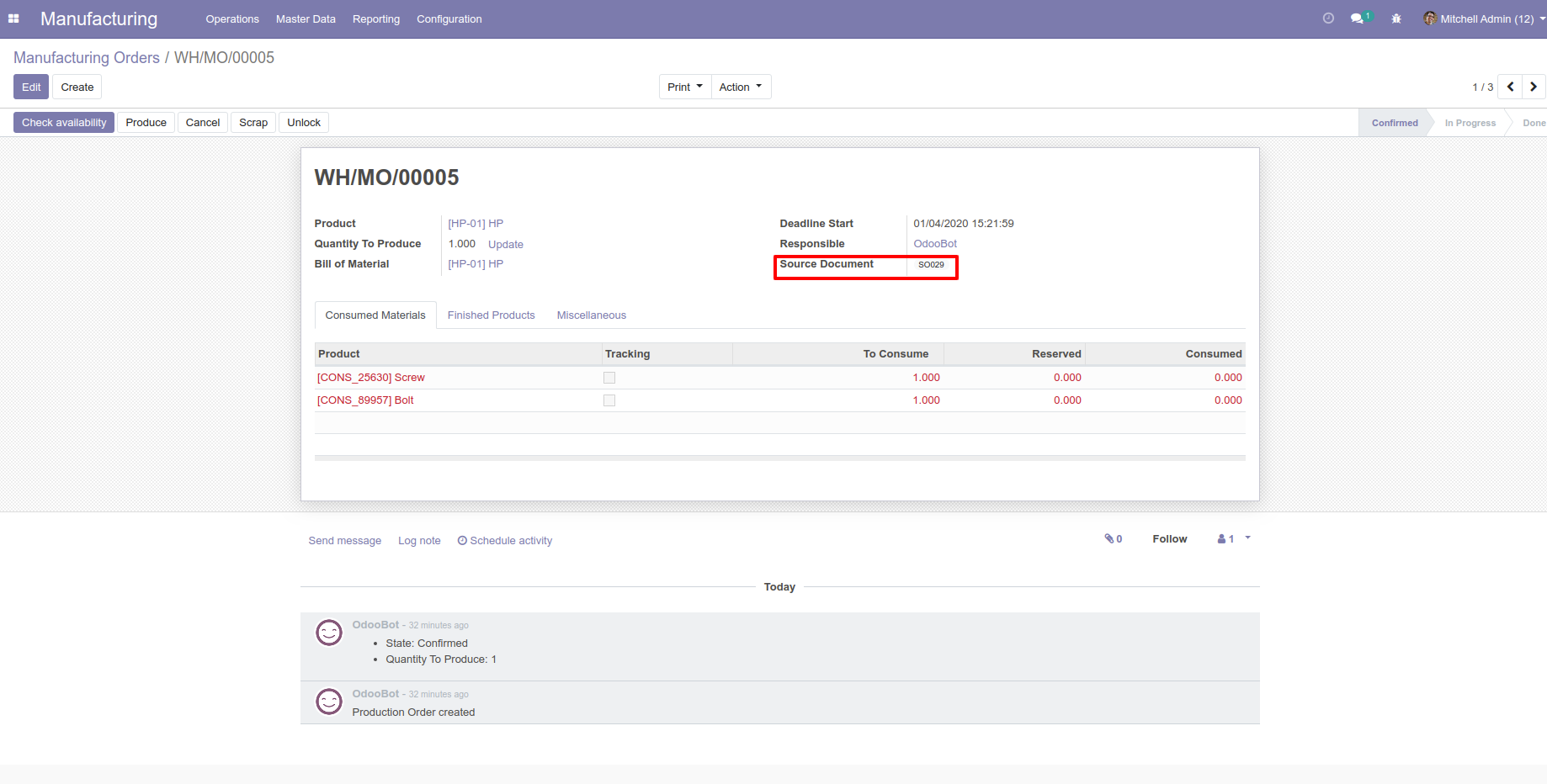Open attachments paperclip counter
This screenshot has height=784, width=1547.
coord(1114,539)
